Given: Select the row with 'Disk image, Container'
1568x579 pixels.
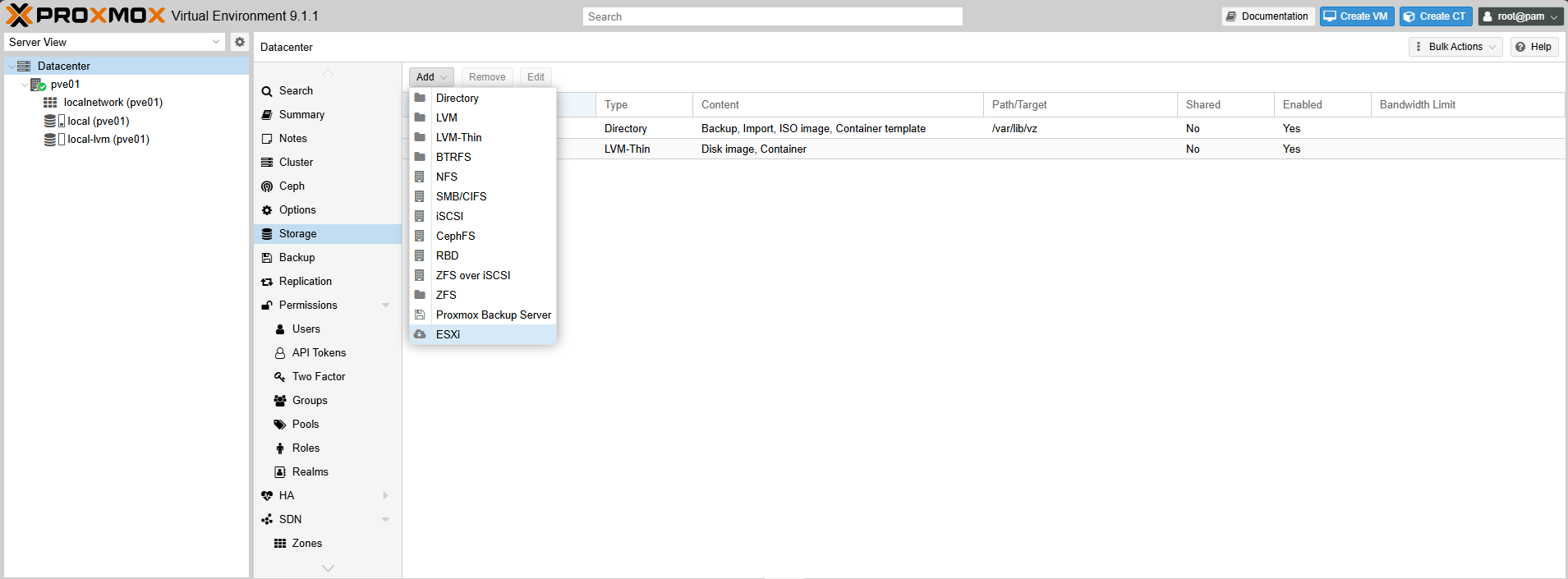Looking at the screenshot, I should [986, 149].
